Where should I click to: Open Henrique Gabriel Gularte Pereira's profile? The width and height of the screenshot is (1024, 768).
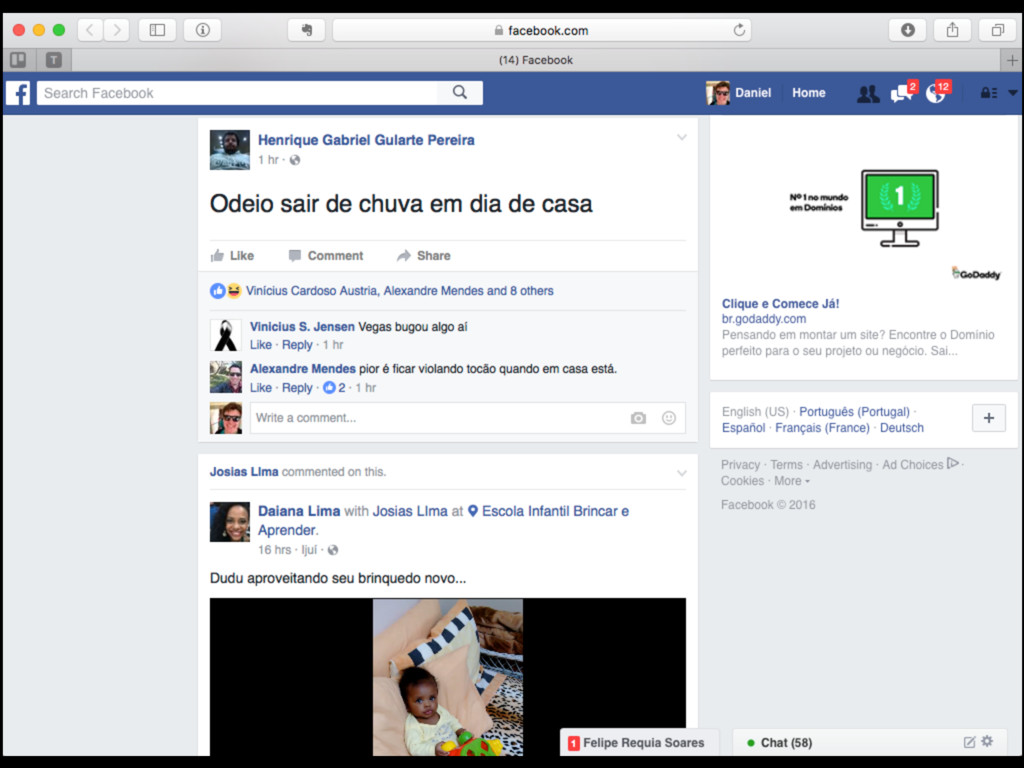click(x=366, y=140)
